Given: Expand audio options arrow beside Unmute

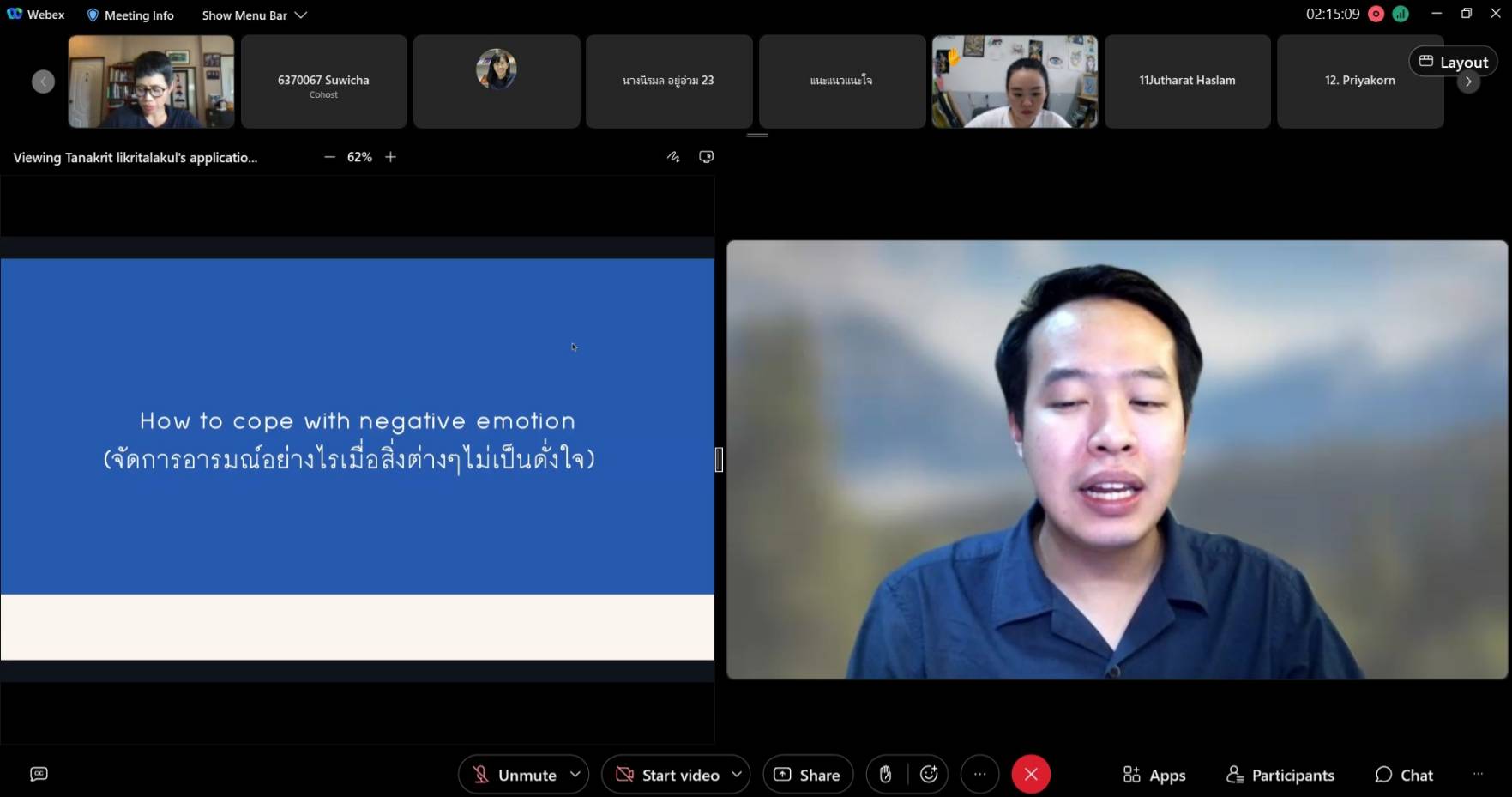Looking at the screenshot, I should [575, 774].
